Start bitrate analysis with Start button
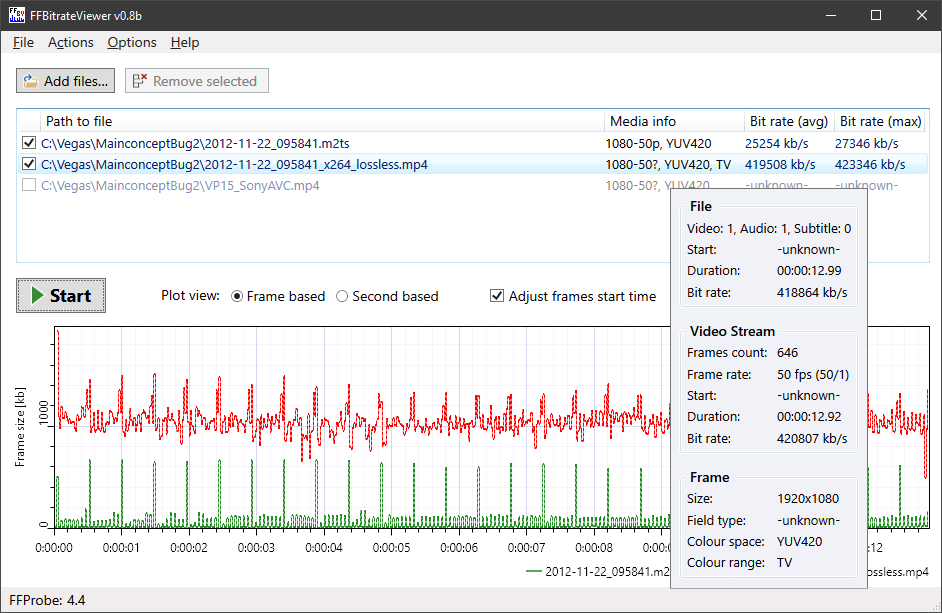The height and width of the screenshot is (613, 942). pos(61,296)
